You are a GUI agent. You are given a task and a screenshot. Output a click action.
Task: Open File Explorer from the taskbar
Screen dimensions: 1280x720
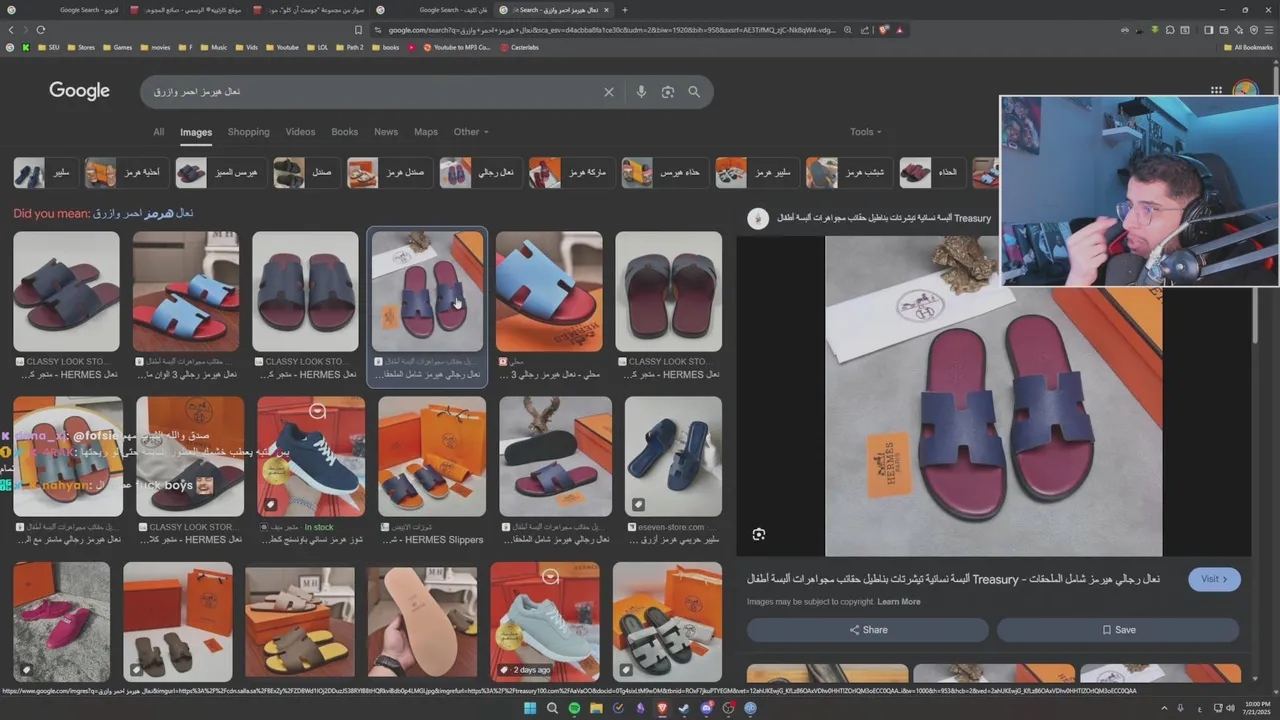click(x=596, y=708)
